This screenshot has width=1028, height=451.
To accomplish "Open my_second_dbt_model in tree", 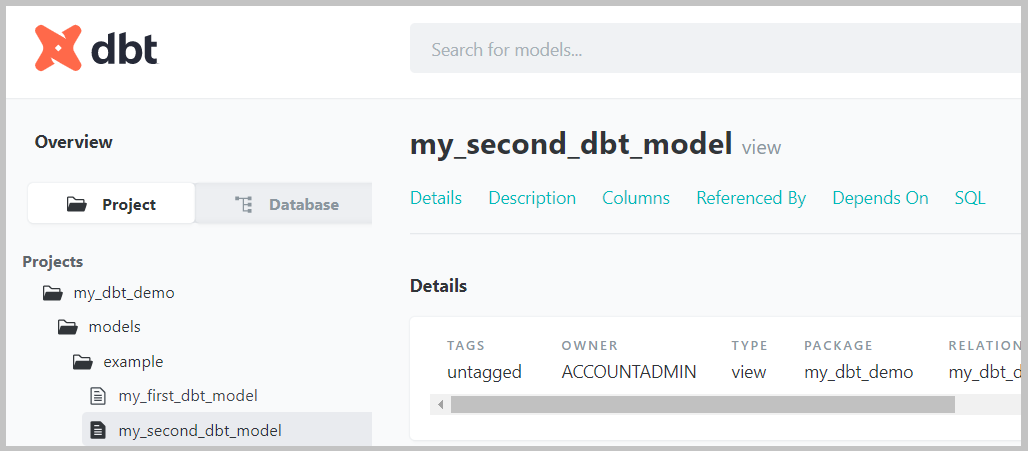I will point(200,431).
